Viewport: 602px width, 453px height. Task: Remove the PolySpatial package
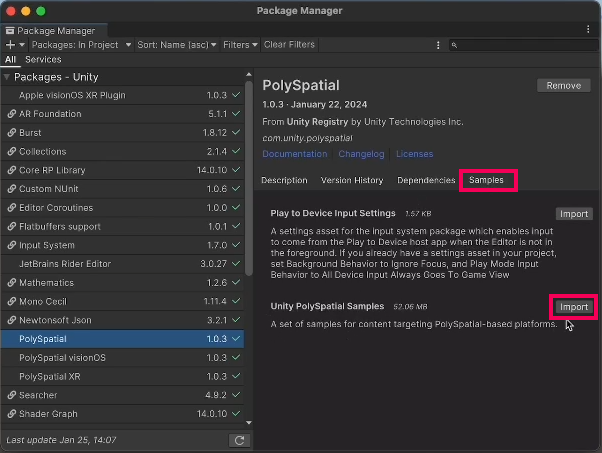563,86
